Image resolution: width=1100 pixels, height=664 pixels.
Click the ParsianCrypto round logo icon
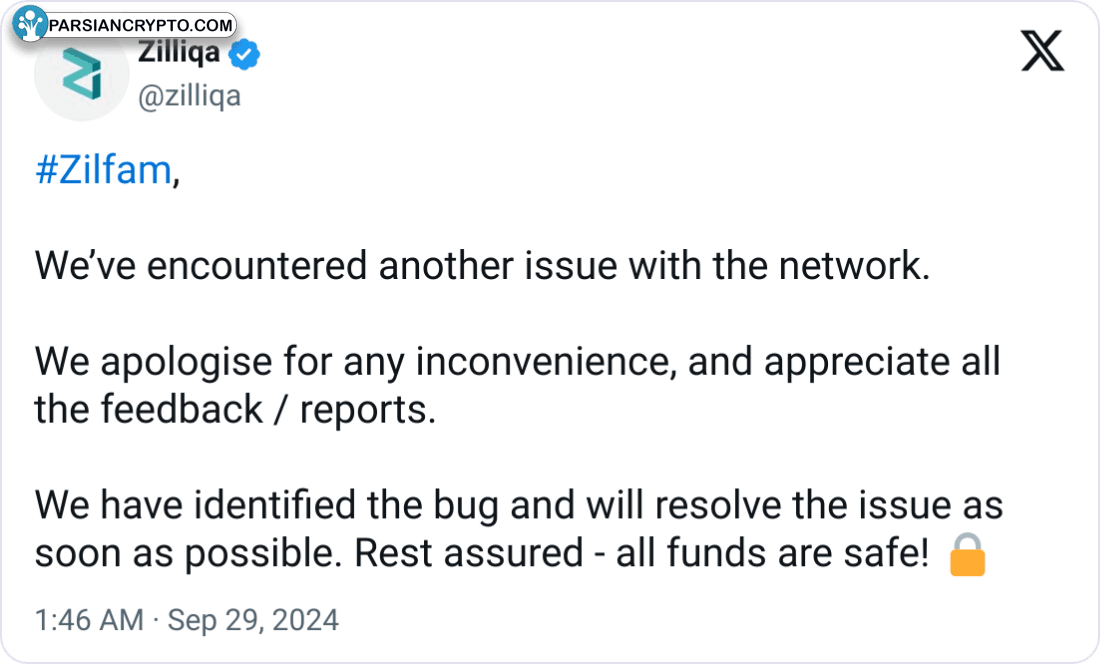[x=29, y=23]
